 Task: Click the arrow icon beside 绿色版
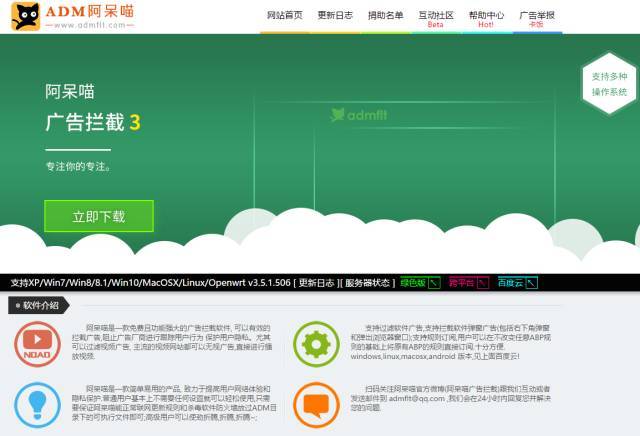pyautogui.click(x=434, y=283)
